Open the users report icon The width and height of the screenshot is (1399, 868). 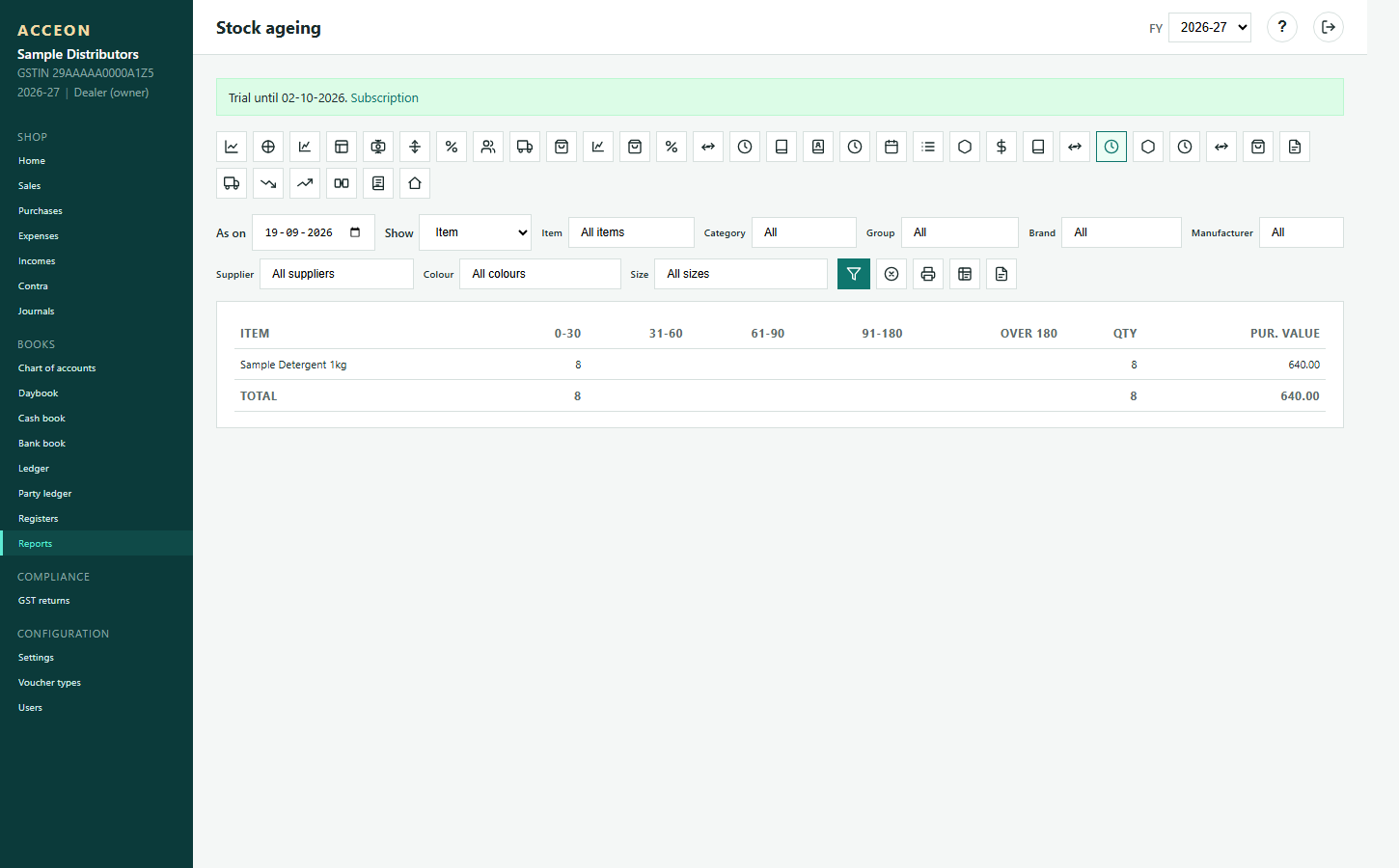[488, 147]
